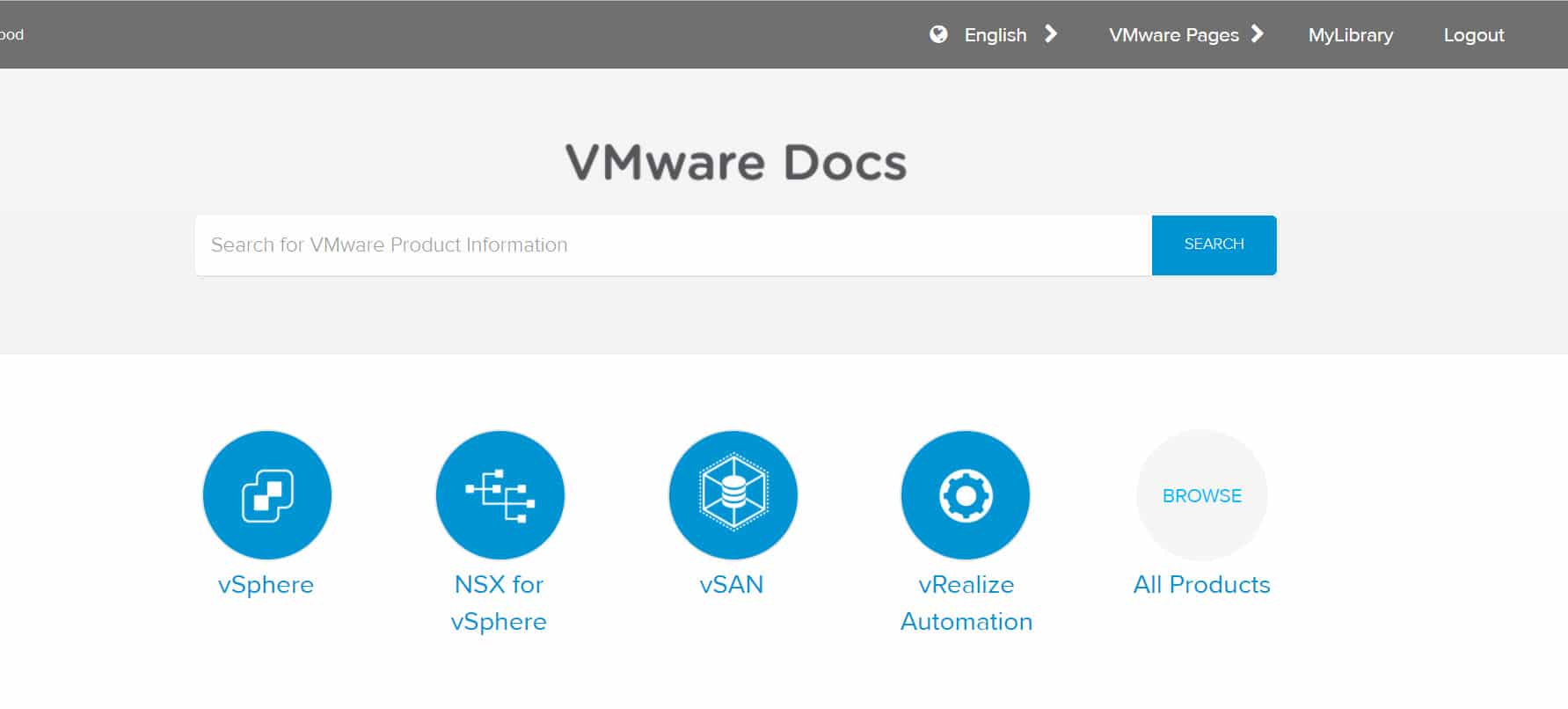Open the vRealize Automation text link
This screenshot has width=1568, height=709.
pos(966,603)
